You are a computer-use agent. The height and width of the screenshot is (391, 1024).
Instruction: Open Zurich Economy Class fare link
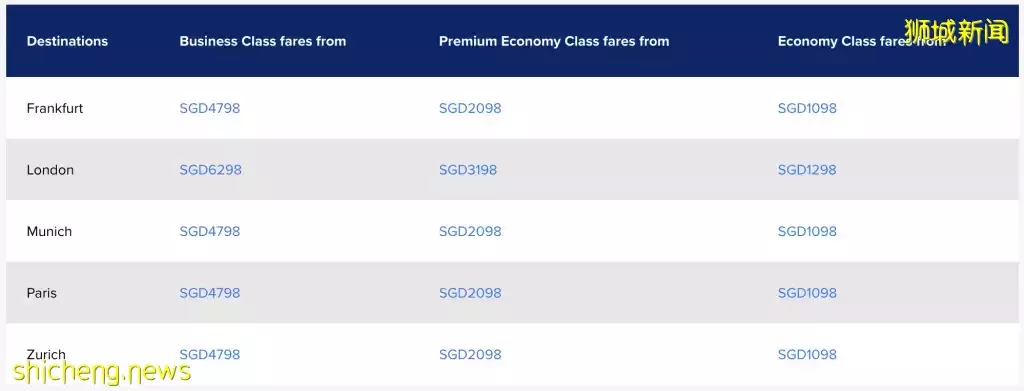coord(807,354)
